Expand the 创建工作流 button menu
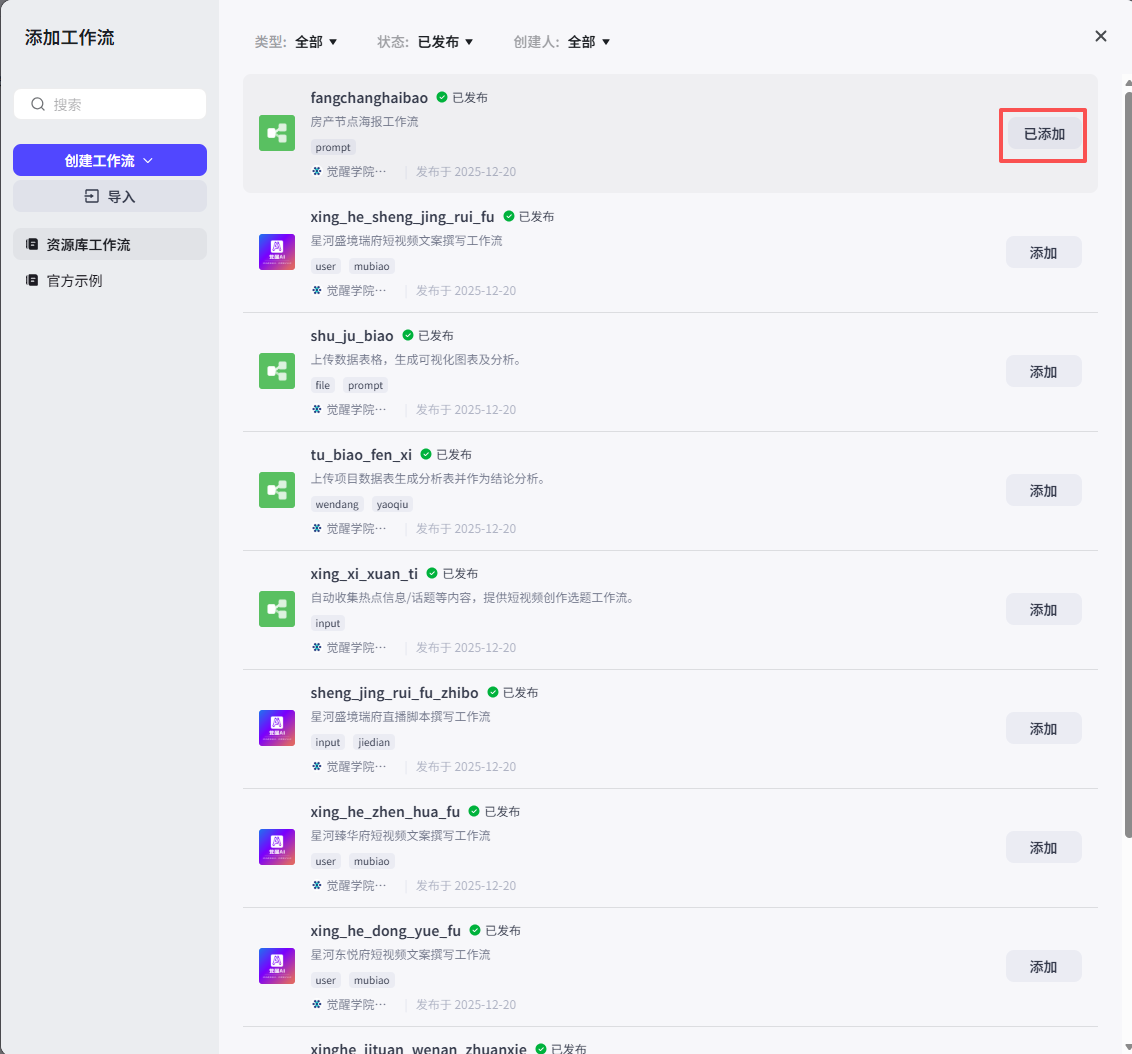This screenshot has height=1054, width=1132. point(110,160)
